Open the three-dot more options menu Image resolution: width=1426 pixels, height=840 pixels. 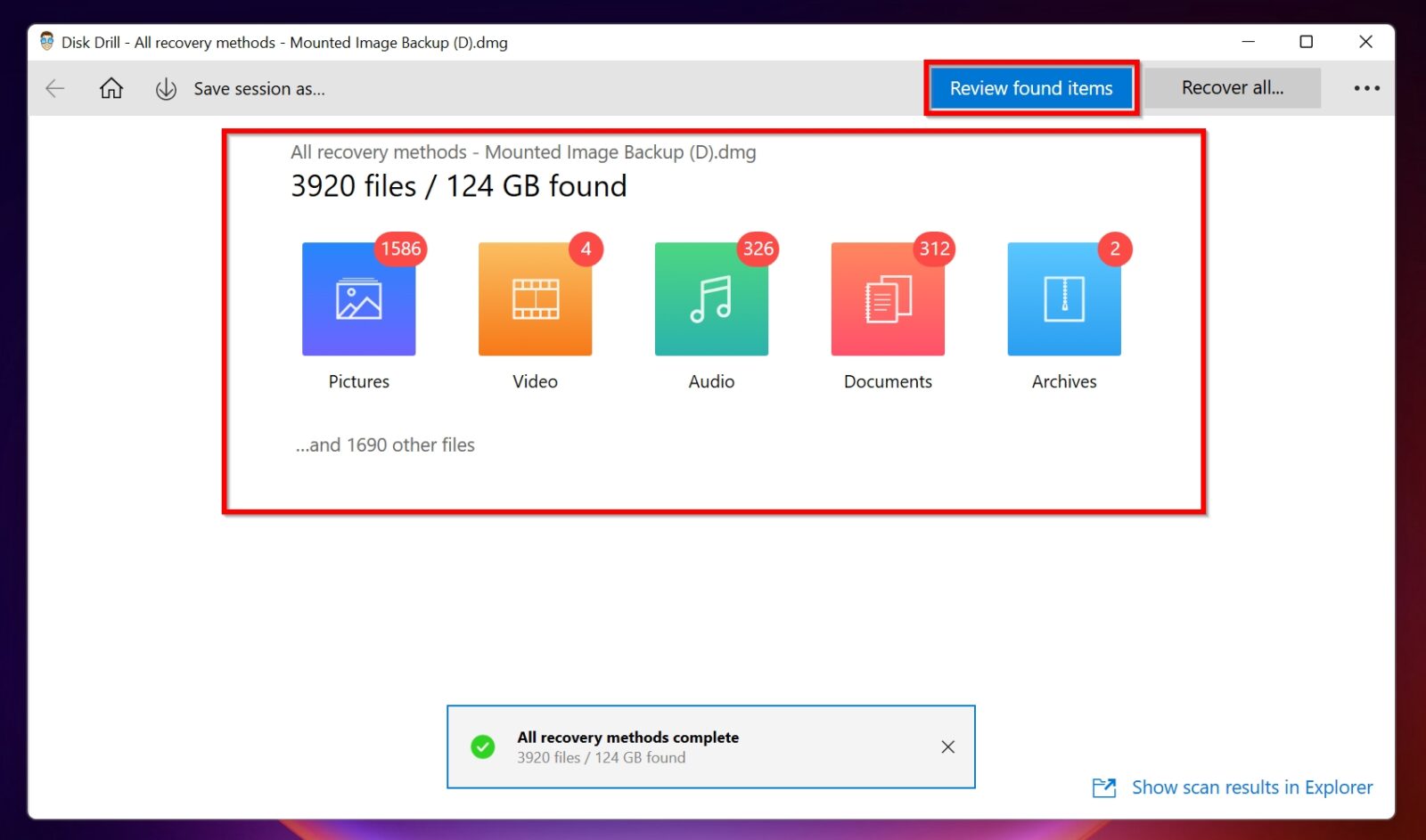click(x=1365, y=87)
